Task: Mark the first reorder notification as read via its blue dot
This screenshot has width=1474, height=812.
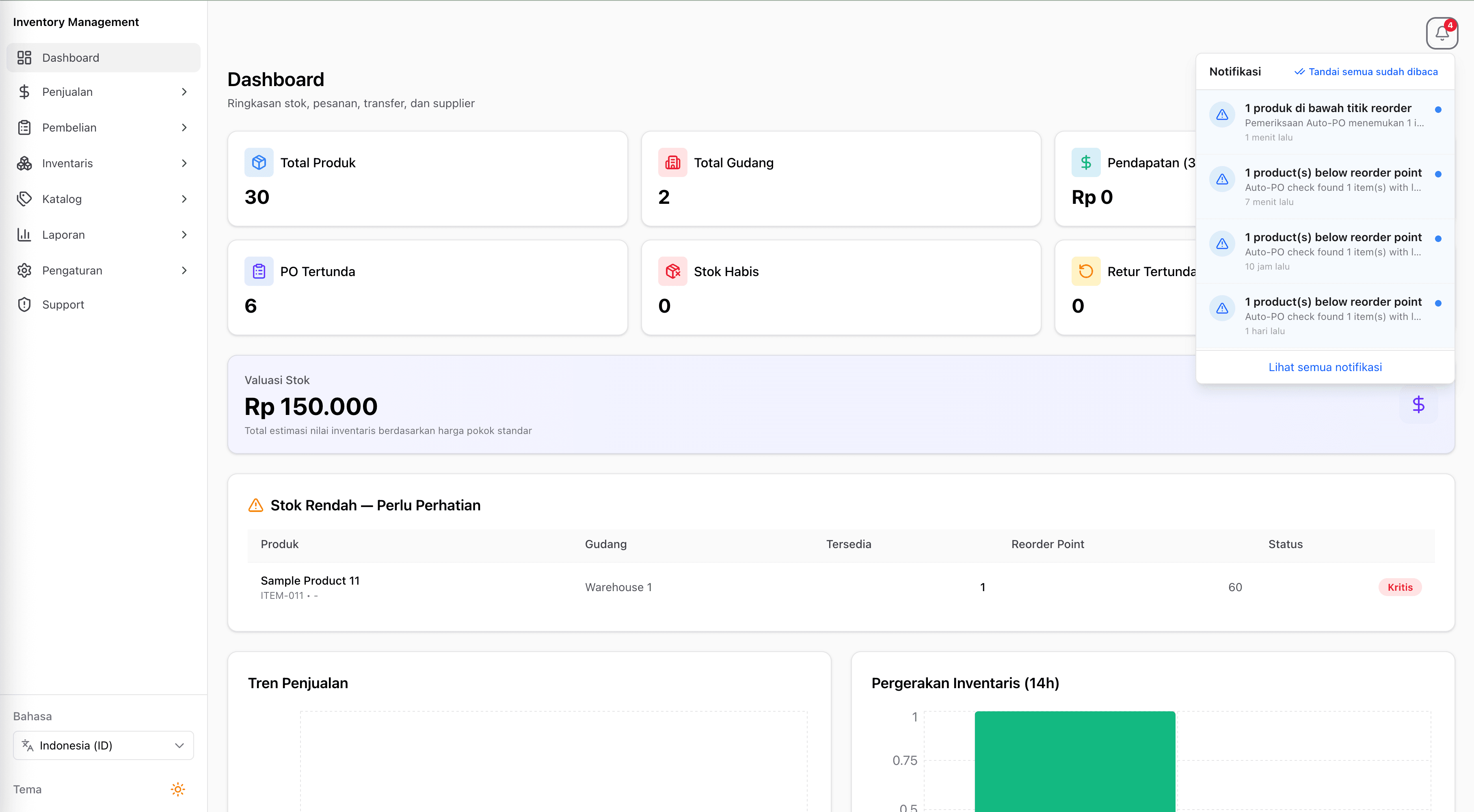Action: 1437,109
